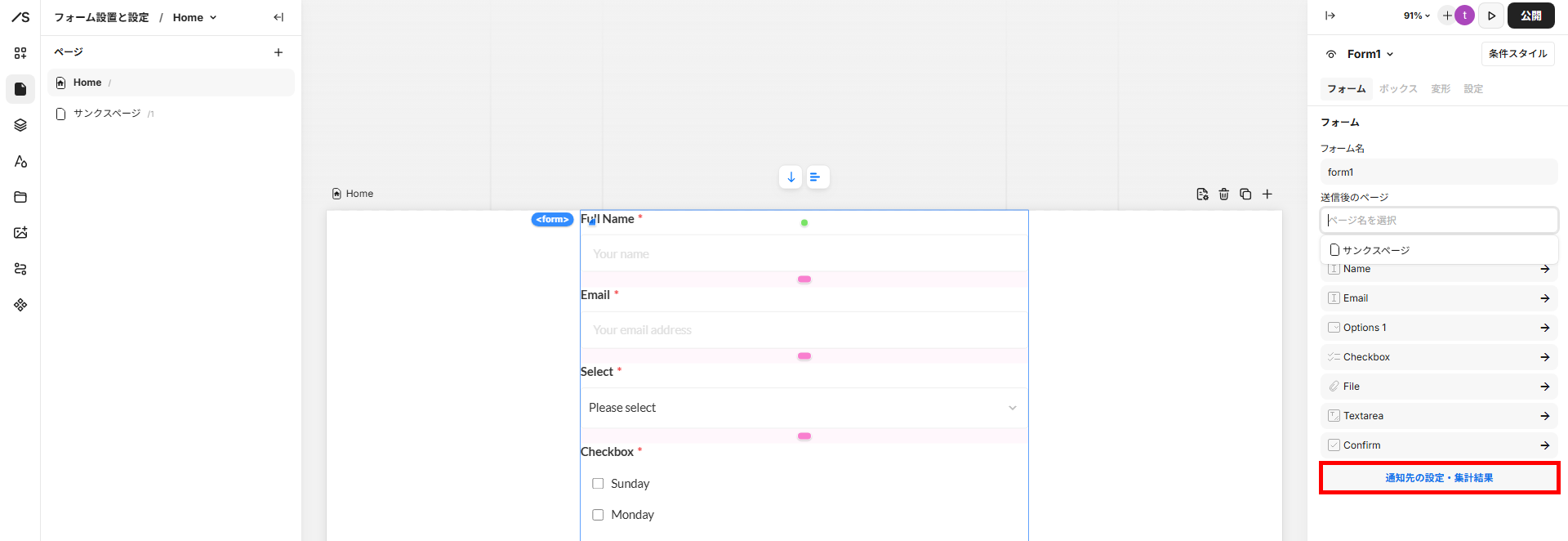Screen dimensions: 1568x541
Task: Click the Full Name label on canvas
Action: click(x=608, y=219)
